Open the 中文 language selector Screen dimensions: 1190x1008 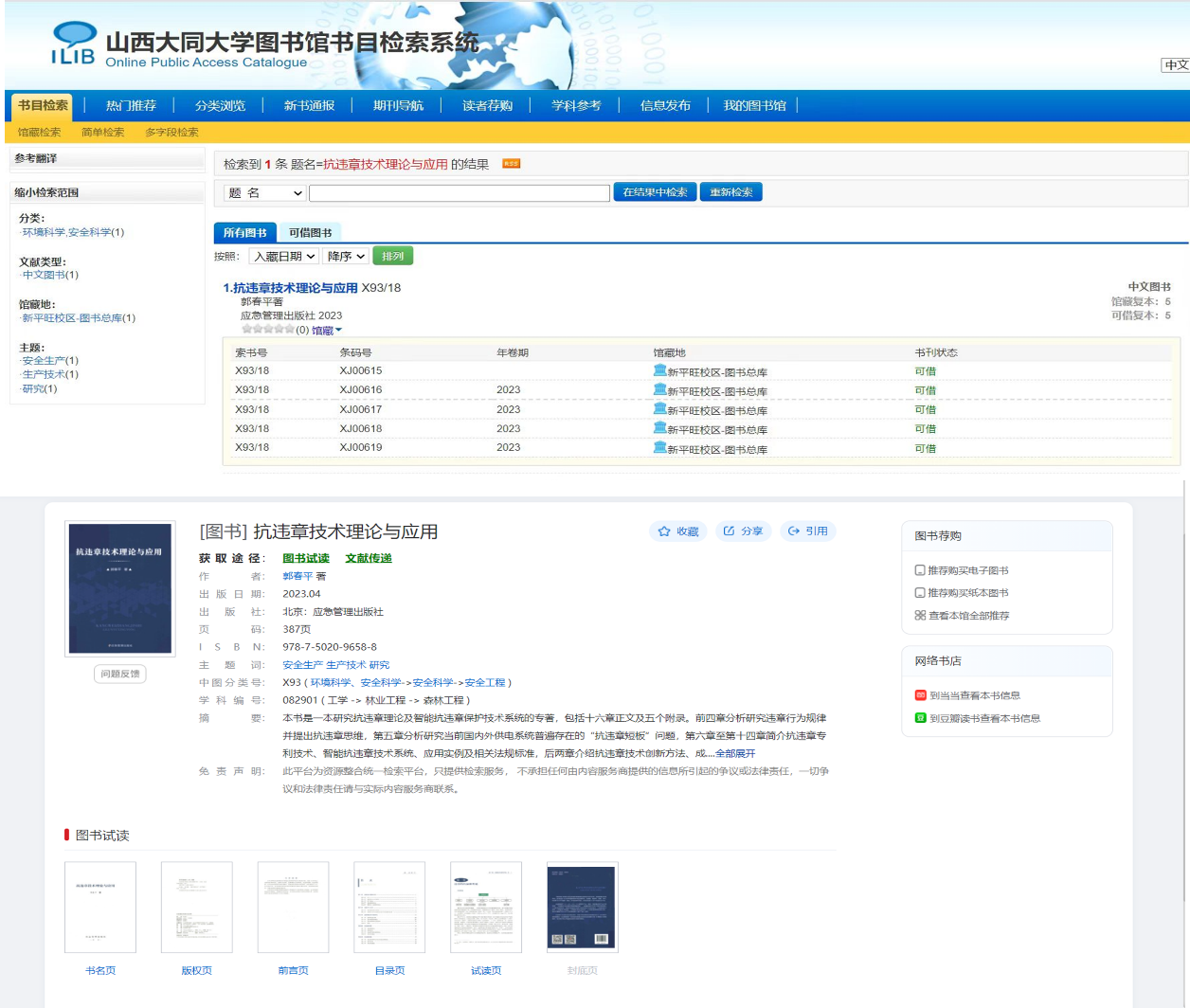(1175, 65)
